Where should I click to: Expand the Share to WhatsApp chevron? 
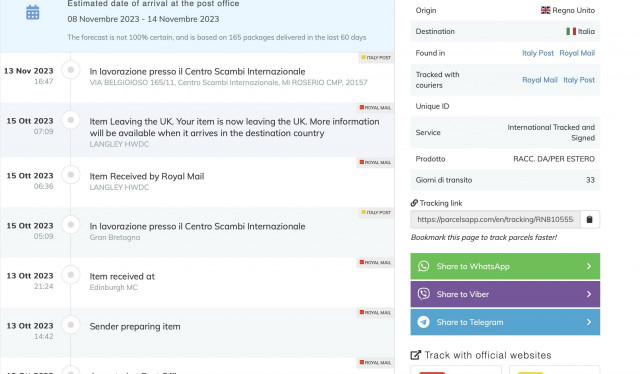[589, 266]
